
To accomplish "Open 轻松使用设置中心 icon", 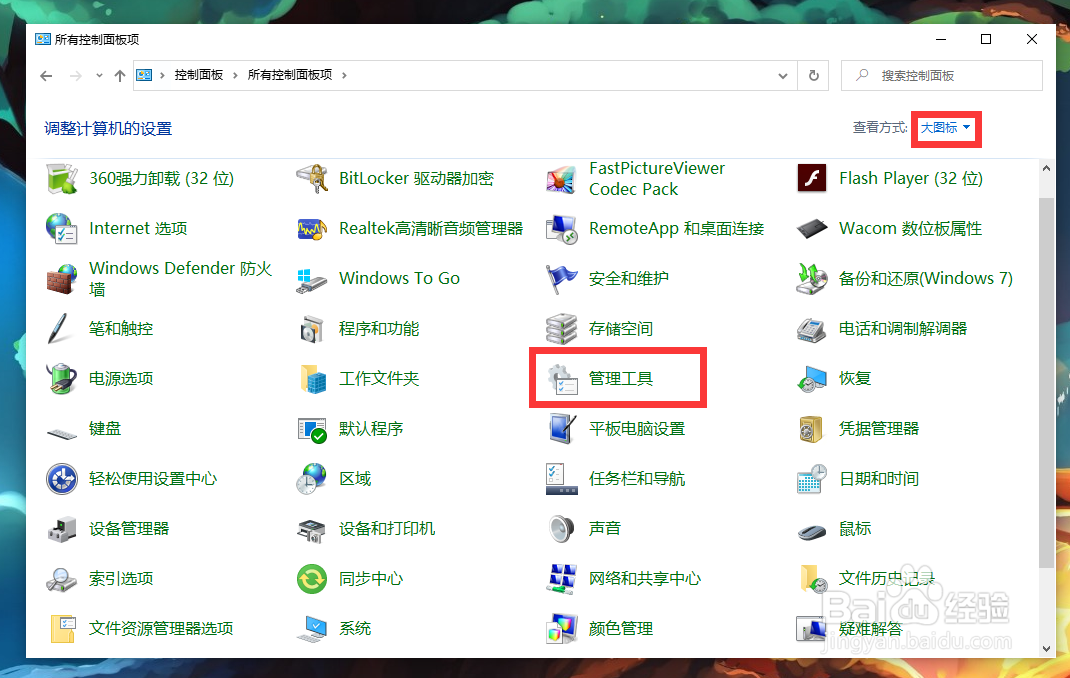I will pyautogui.click(x=62, y=479).
